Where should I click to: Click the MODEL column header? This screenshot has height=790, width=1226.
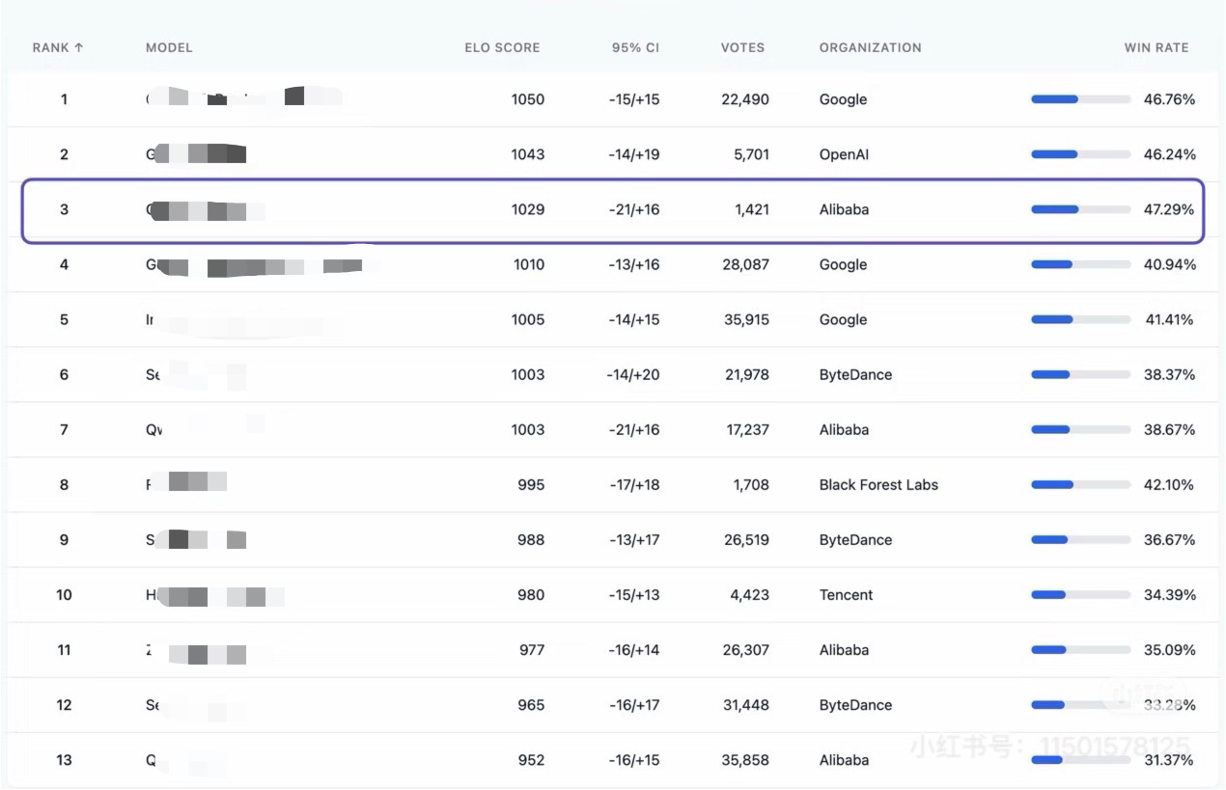[x=169, y=47]
